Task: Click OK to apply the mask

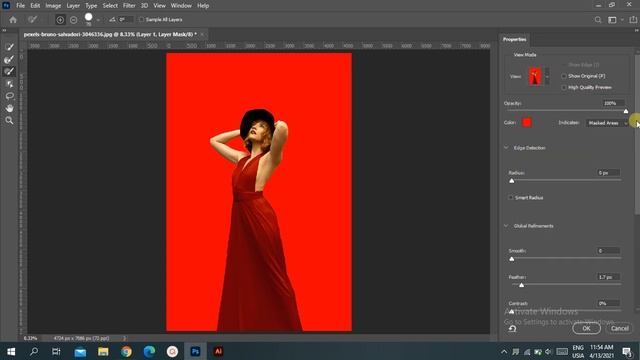Action: [x=586, y=328]
